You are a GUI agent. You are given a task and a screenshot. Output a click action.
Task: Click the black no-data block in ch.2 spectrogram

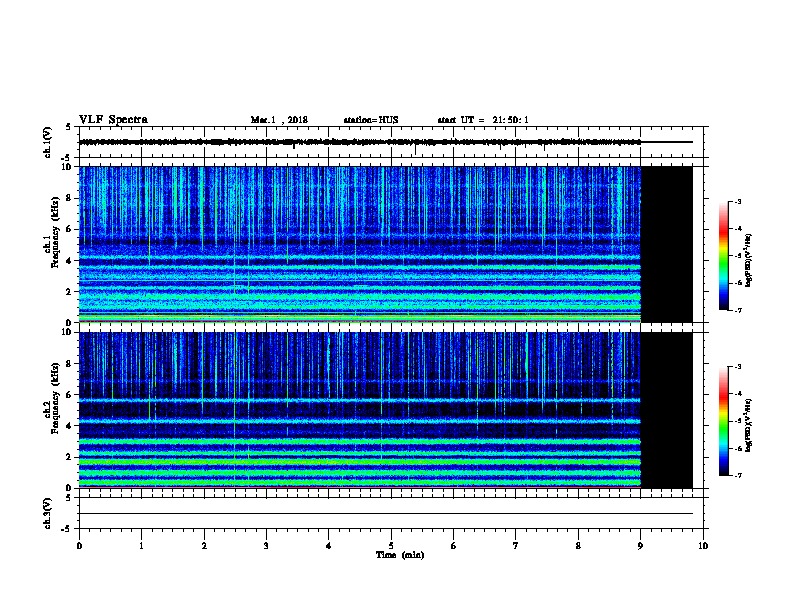(667, 410)
